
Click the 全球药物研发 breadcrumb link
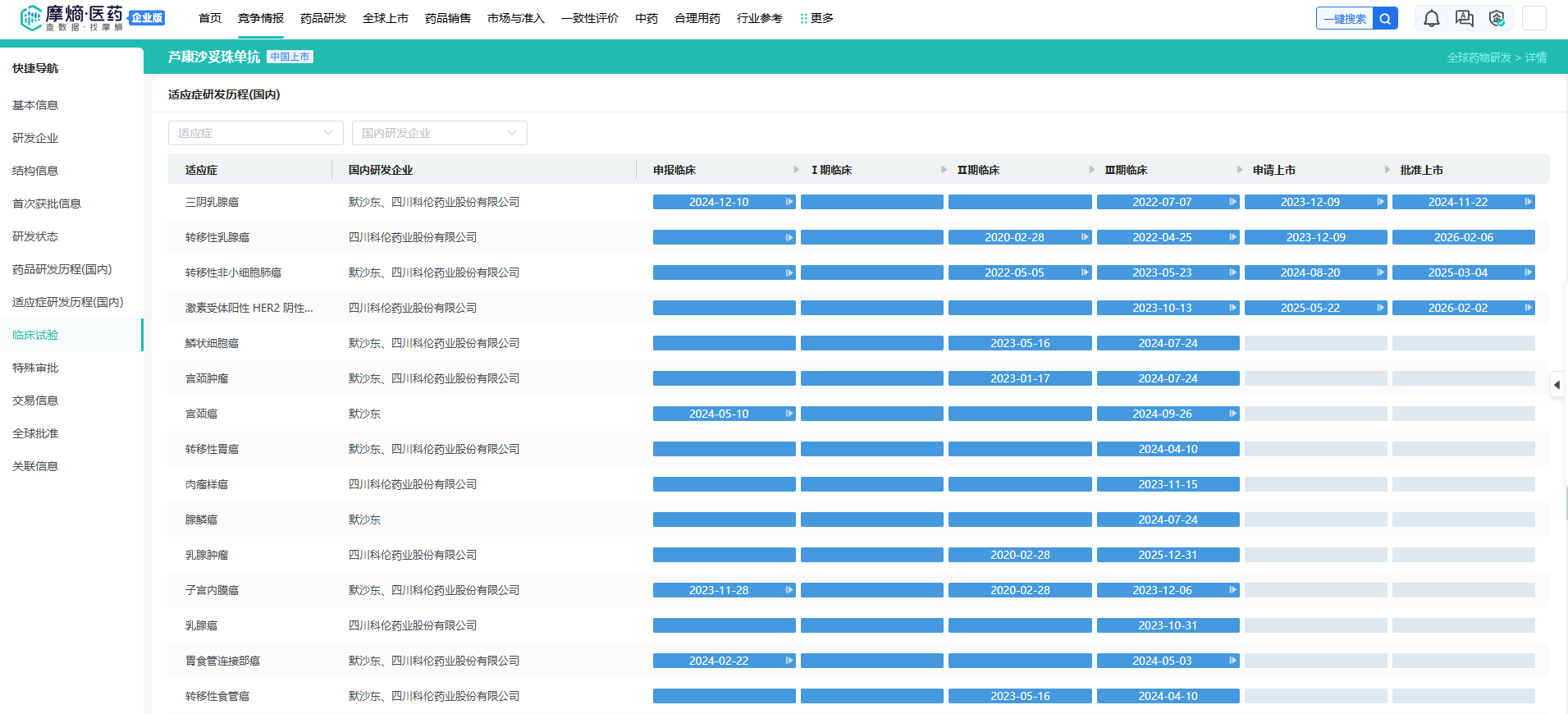tap(1479, 57)
